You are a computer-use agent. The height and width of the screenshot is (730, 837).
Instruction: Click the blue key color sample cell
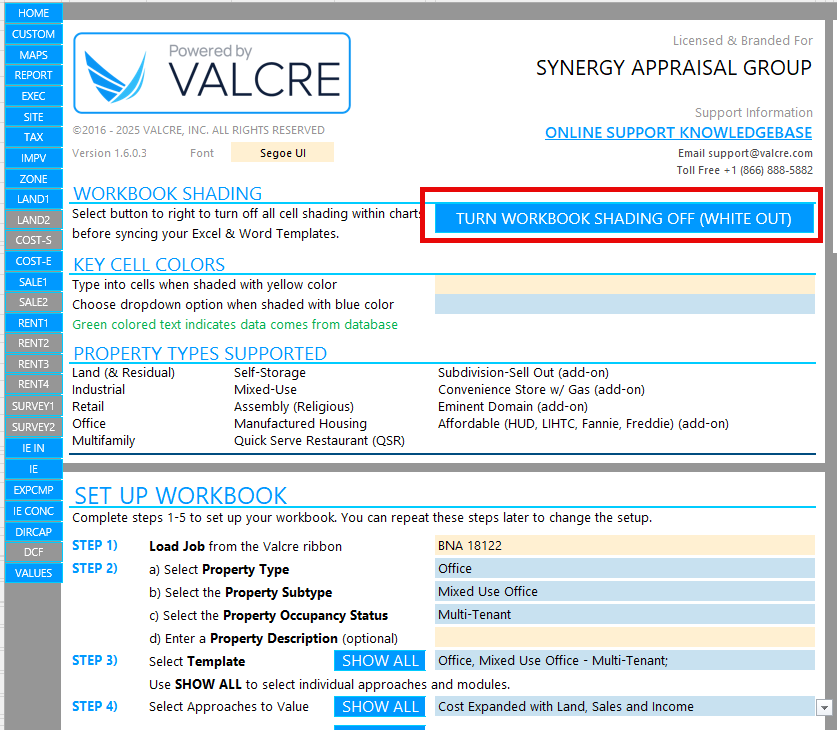[x=625, y=304]
